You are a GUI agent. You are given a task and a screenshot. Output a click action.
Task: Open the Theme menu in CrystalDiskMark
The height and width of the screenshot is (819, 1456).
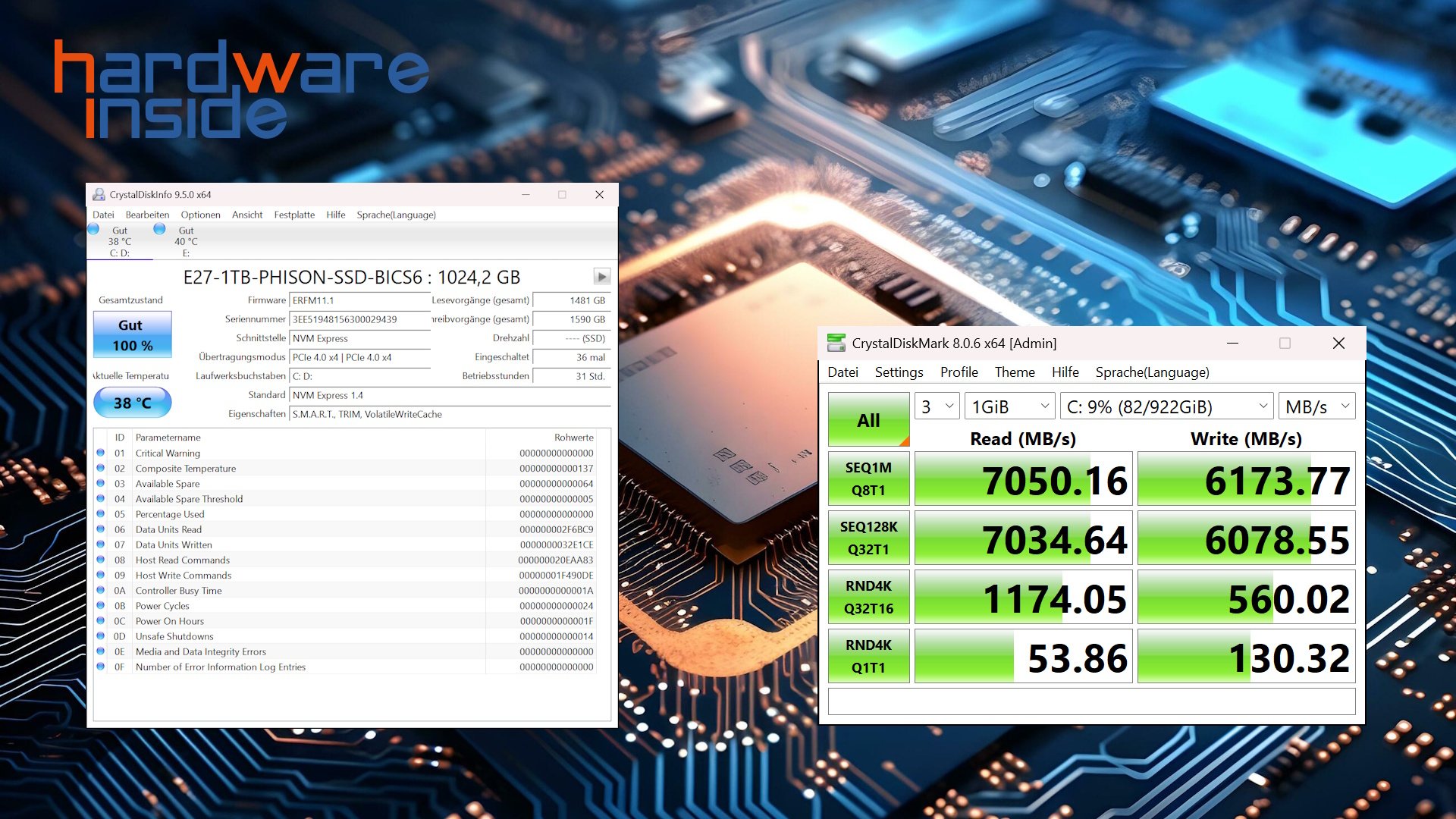pos(1014,372)
